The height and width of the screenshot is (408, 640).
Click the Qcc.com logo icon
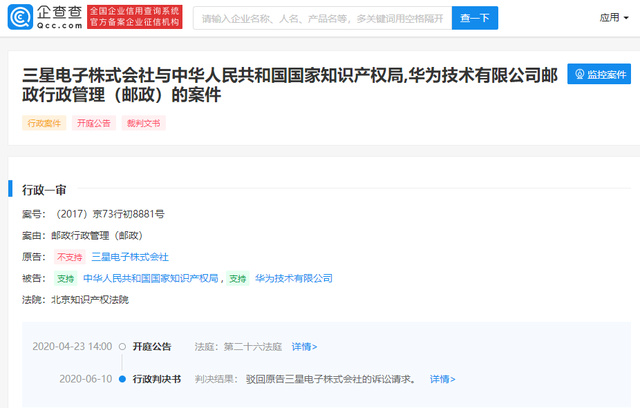tap(20, 17)
